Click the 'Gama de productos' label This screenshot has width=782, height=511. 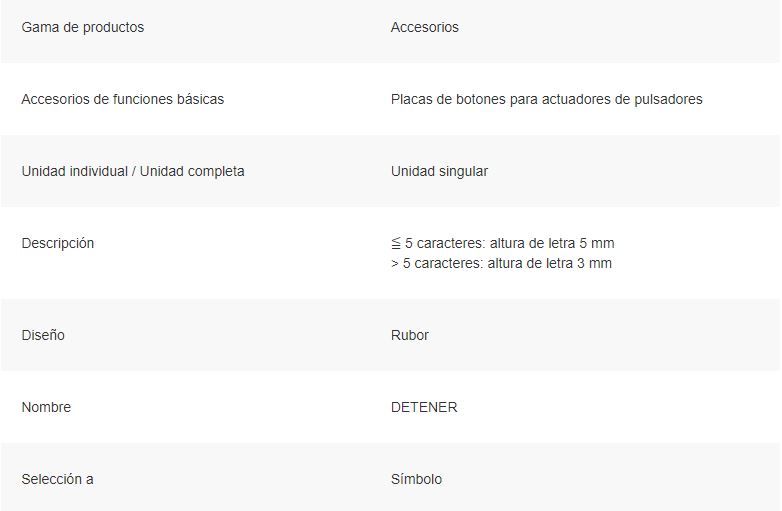pos(83,27)
